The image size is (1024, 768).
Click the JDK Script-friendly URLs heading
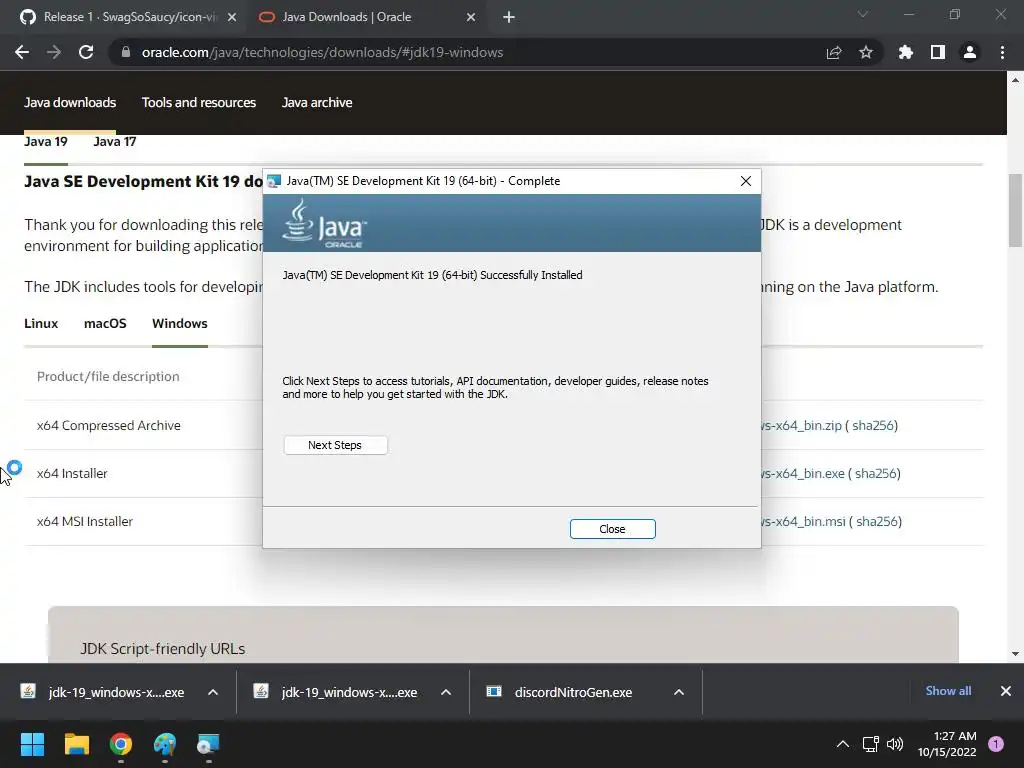[163, 648]
